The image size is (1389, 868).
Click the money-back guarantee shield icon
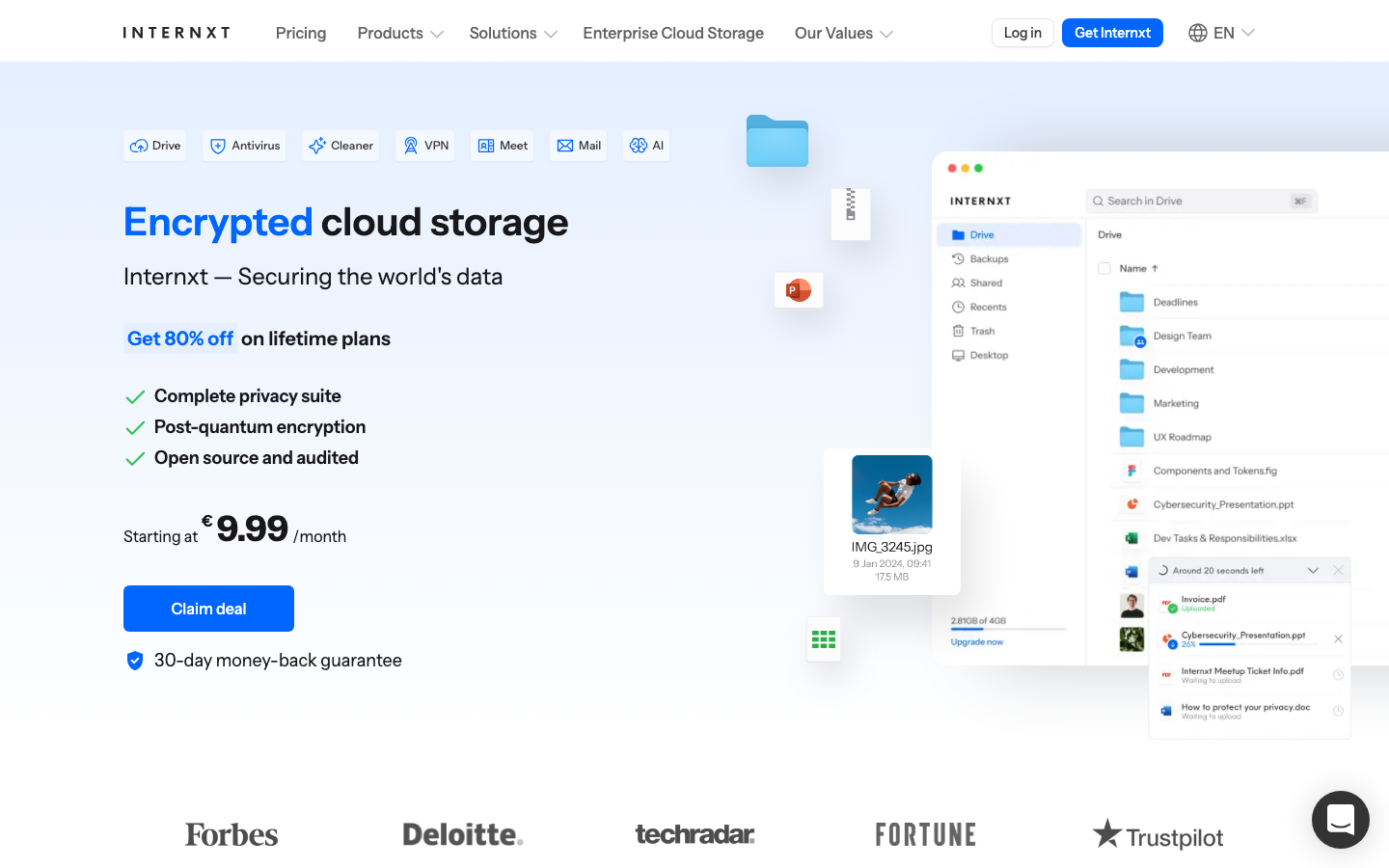pyautogui.click(x=135, y=661)
